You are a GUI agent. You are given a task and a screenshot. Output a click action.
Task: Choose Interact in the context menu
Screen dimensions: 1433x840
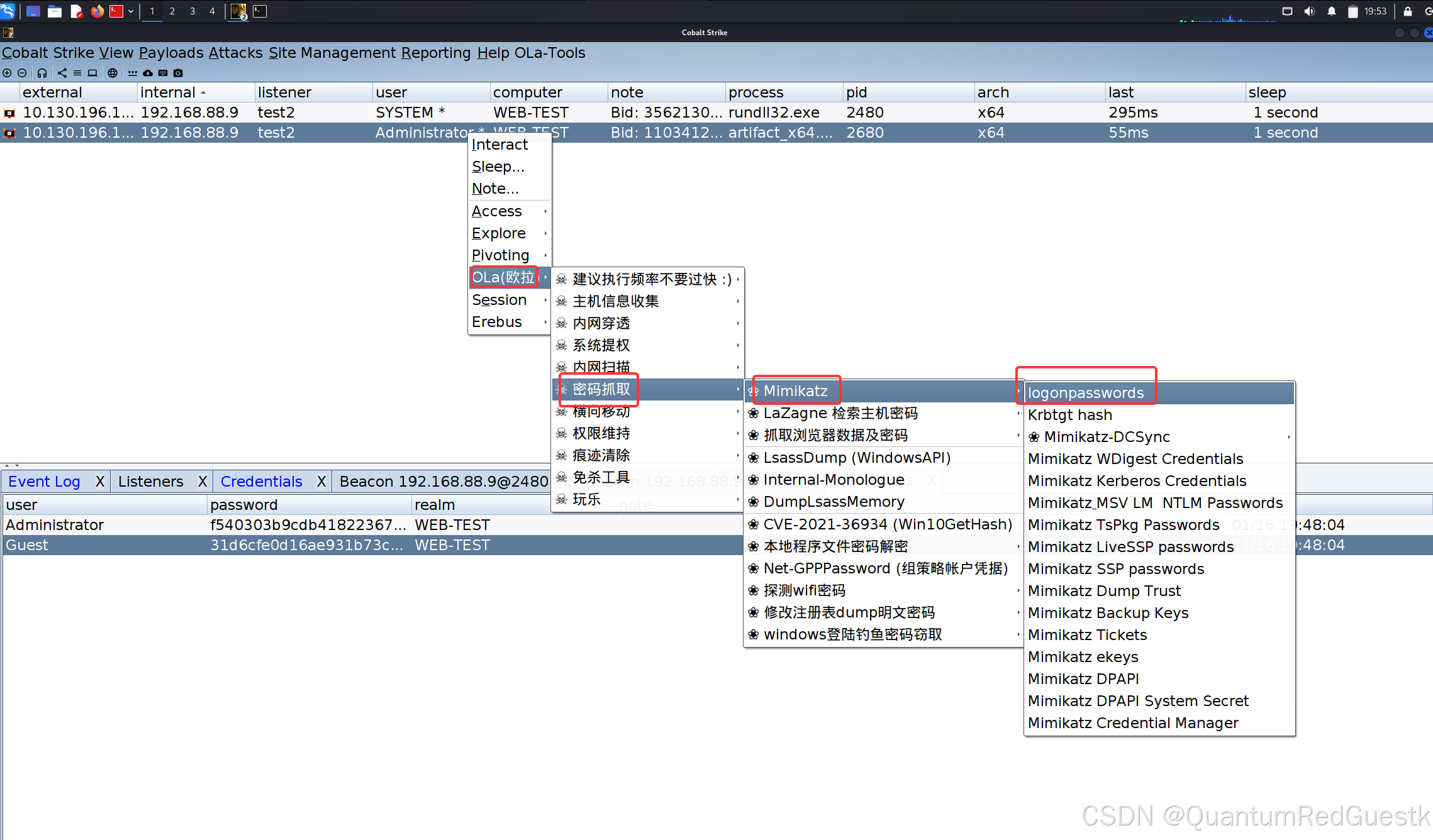pyautogui.click(x=499, y=145)
